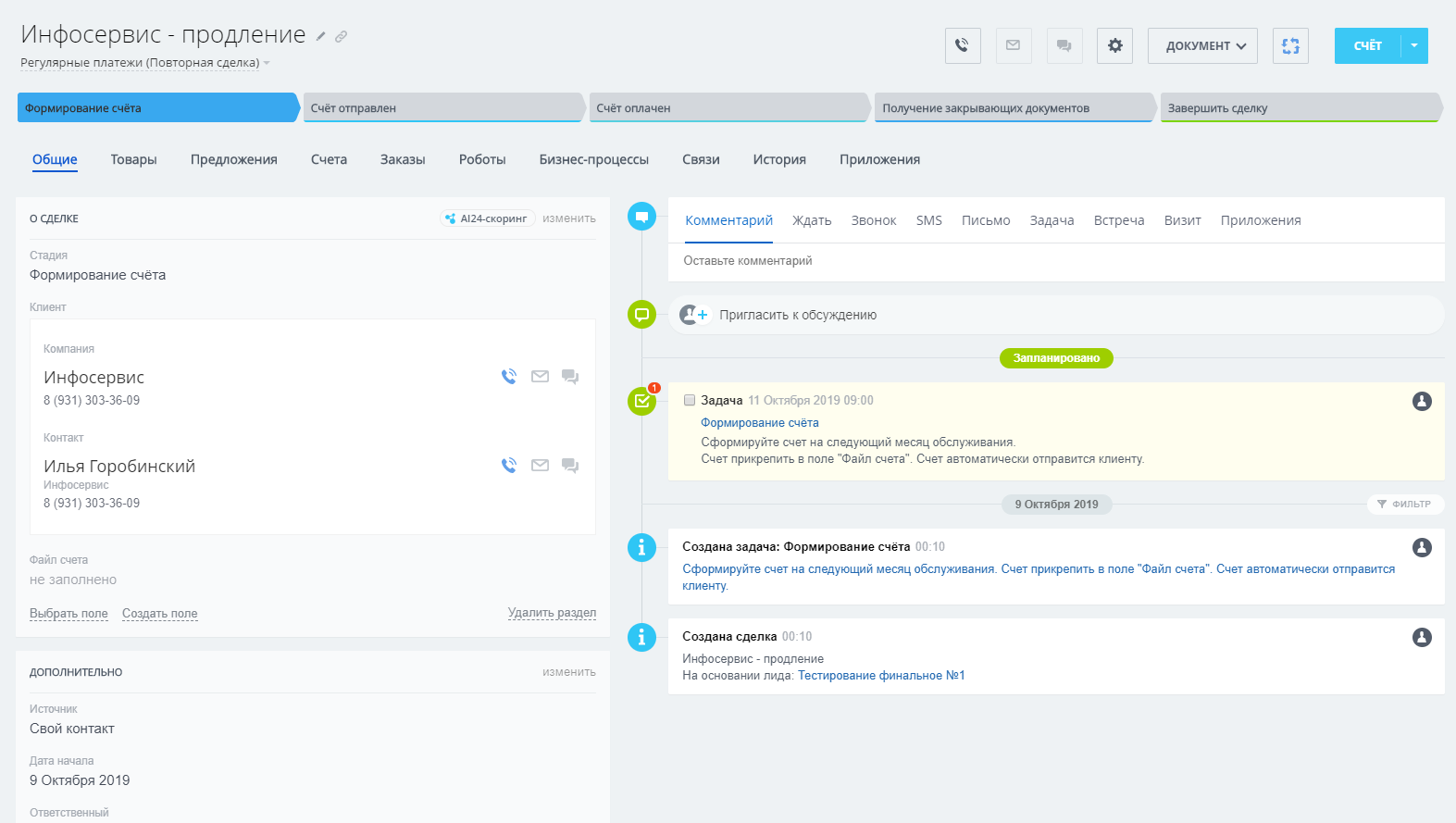Viewport: 1456px width, 823px height.
Task: Expand the СЧЁТ button dropdown arrow
Action: [x=1414, y=45]
